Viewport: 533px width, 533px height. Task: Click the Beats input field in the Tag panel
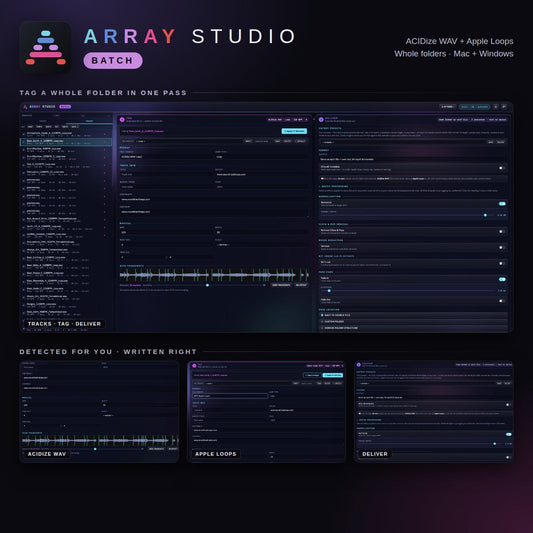tap(262, 233)
